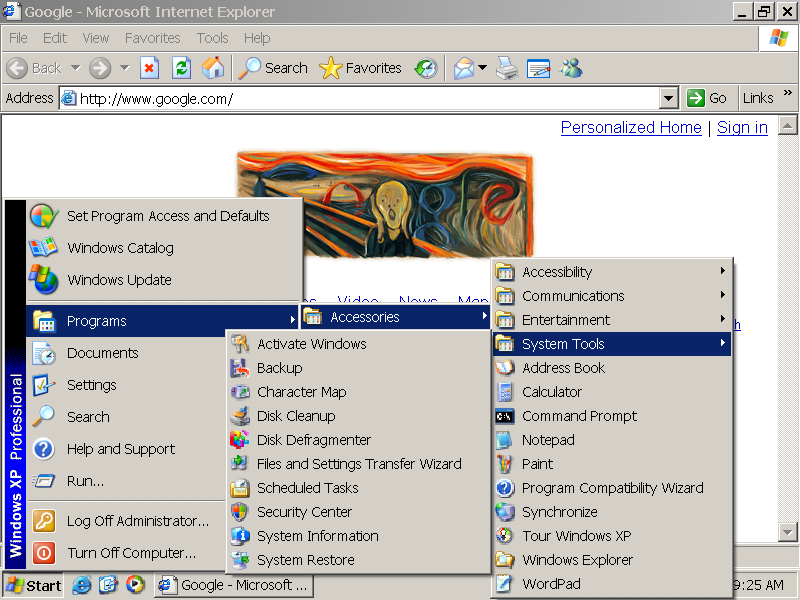This screenshot has width=800, height=600.
Task: Expand the Forward history dropdown arrow
Action: click(x=124, y=67)
